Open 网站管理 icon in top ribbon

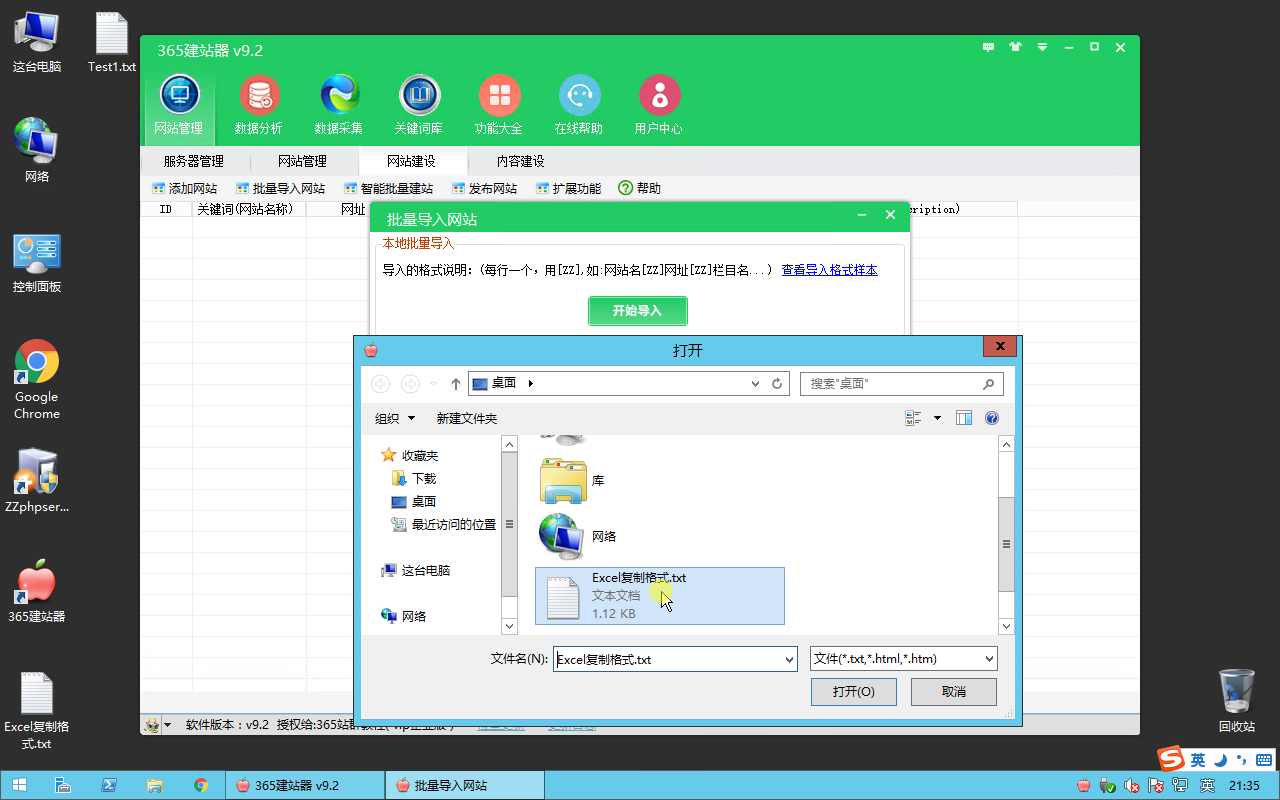179,105
